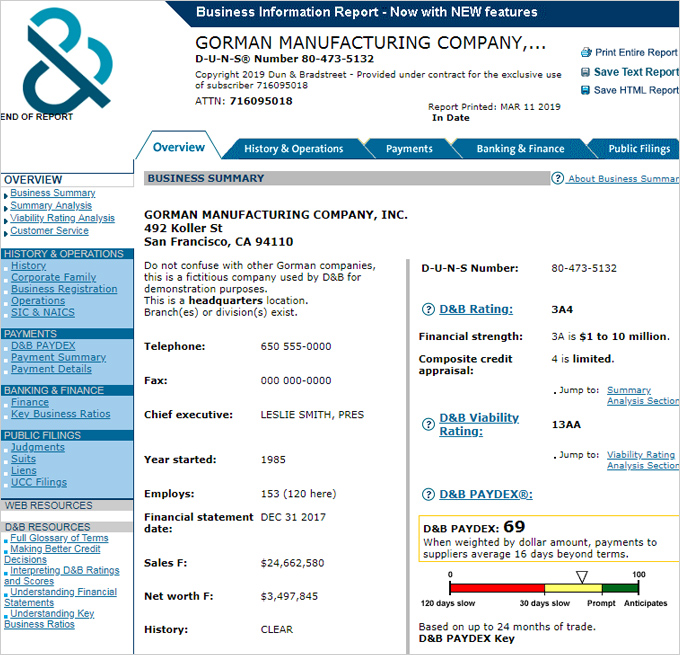Open the Payments tab

[409, 149]
